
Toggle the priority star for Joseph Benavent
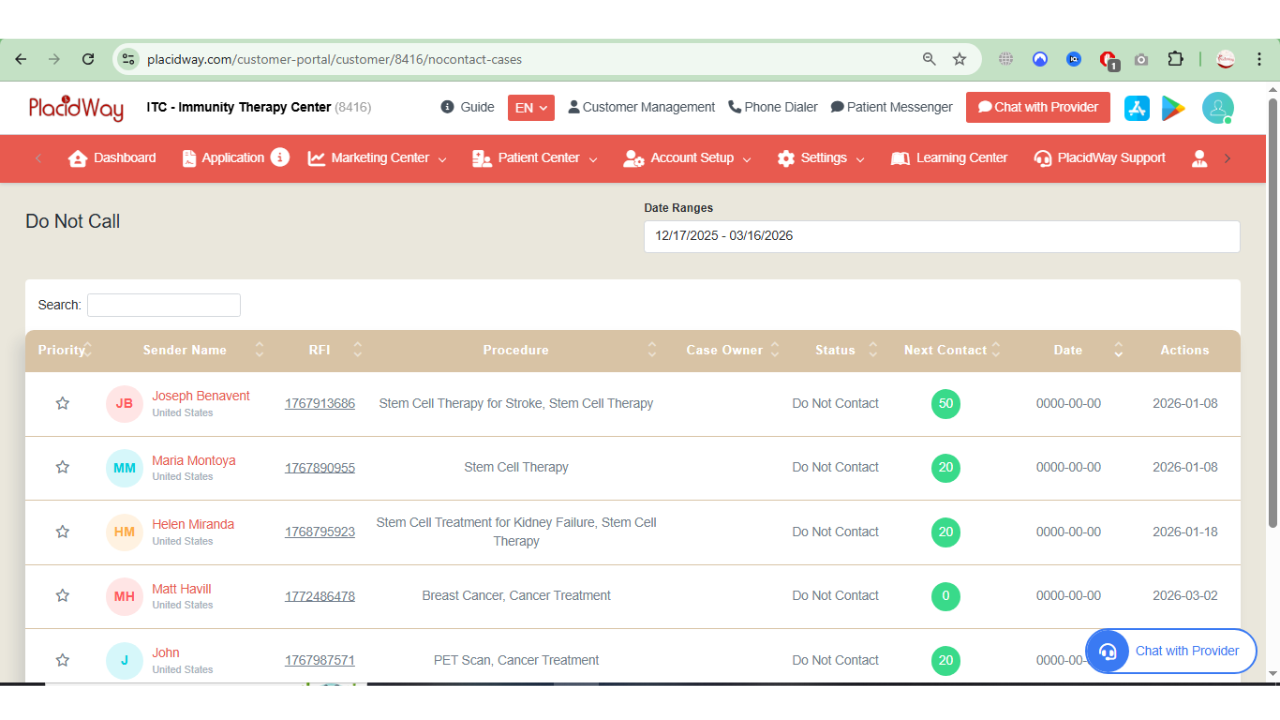[63, 403]
